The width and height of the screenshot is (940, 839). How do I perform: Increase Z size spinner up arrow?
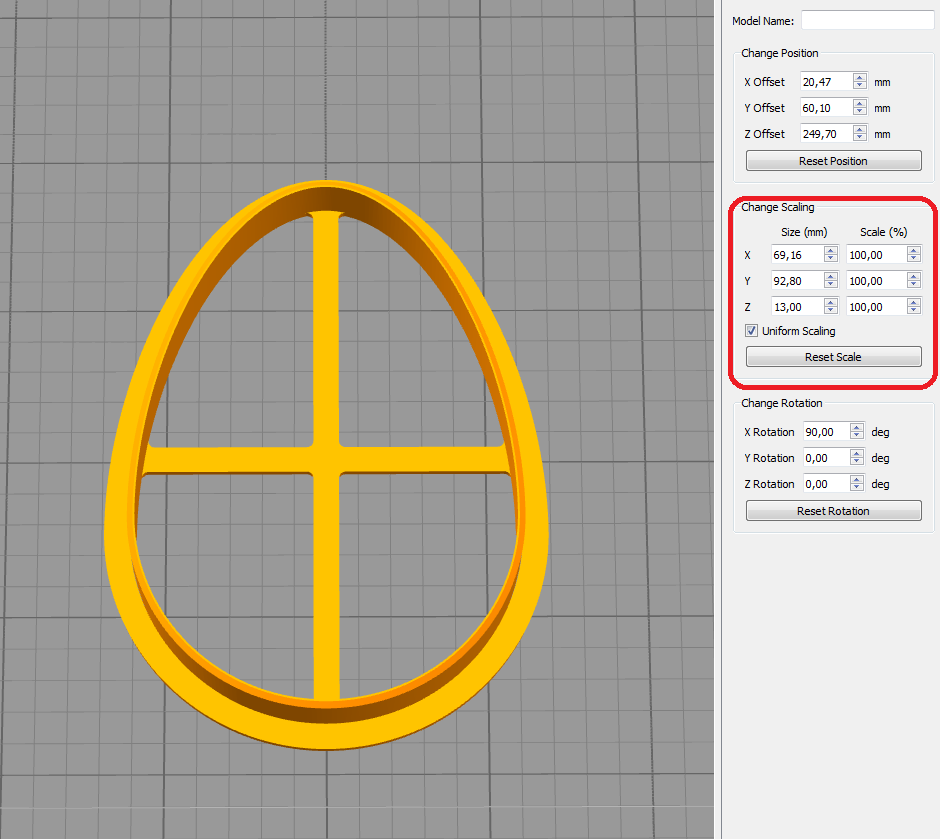tap(830, 303)
